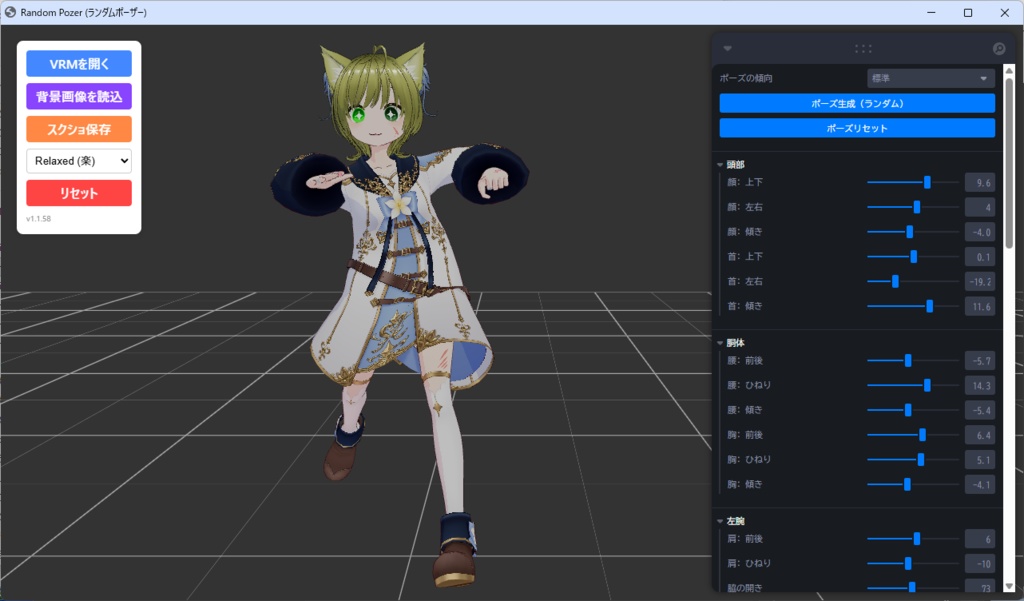Adjust the 顔: 上下 slider handle
Screen dimensions: 1024x601
[x=926, y=182]
